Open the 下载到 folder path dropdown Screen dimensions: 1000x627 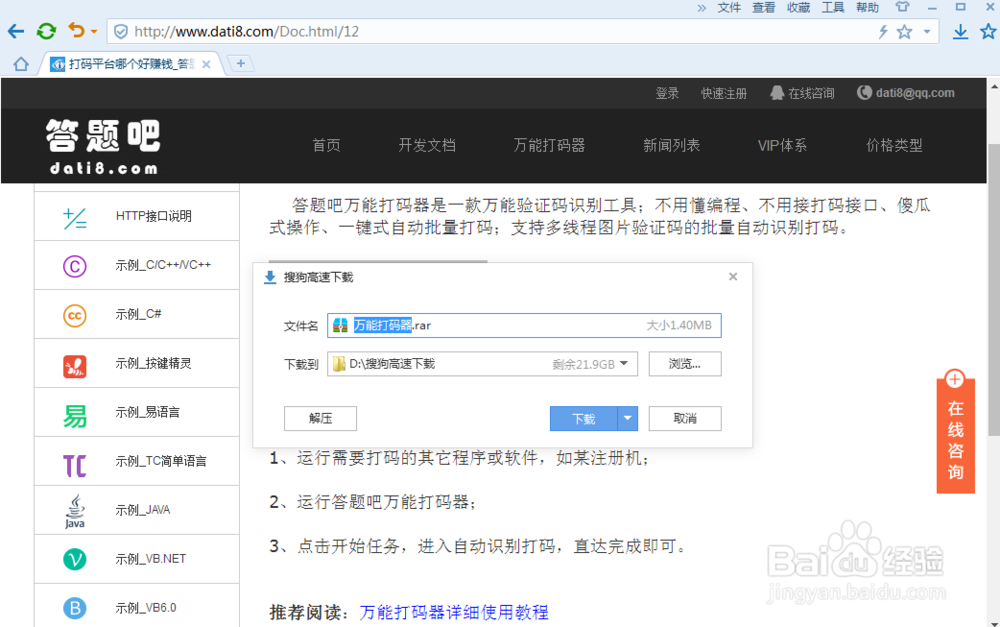tap(624, 364)
